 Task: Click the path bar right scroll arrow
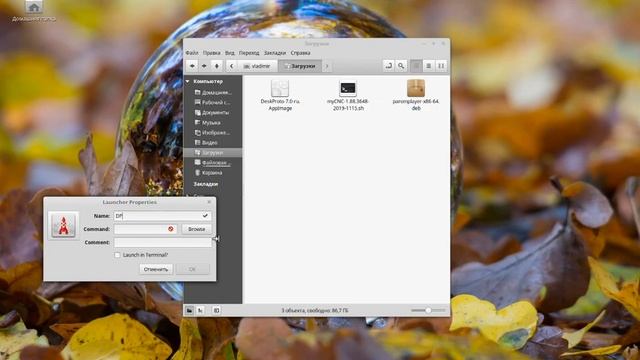[327, 66]
